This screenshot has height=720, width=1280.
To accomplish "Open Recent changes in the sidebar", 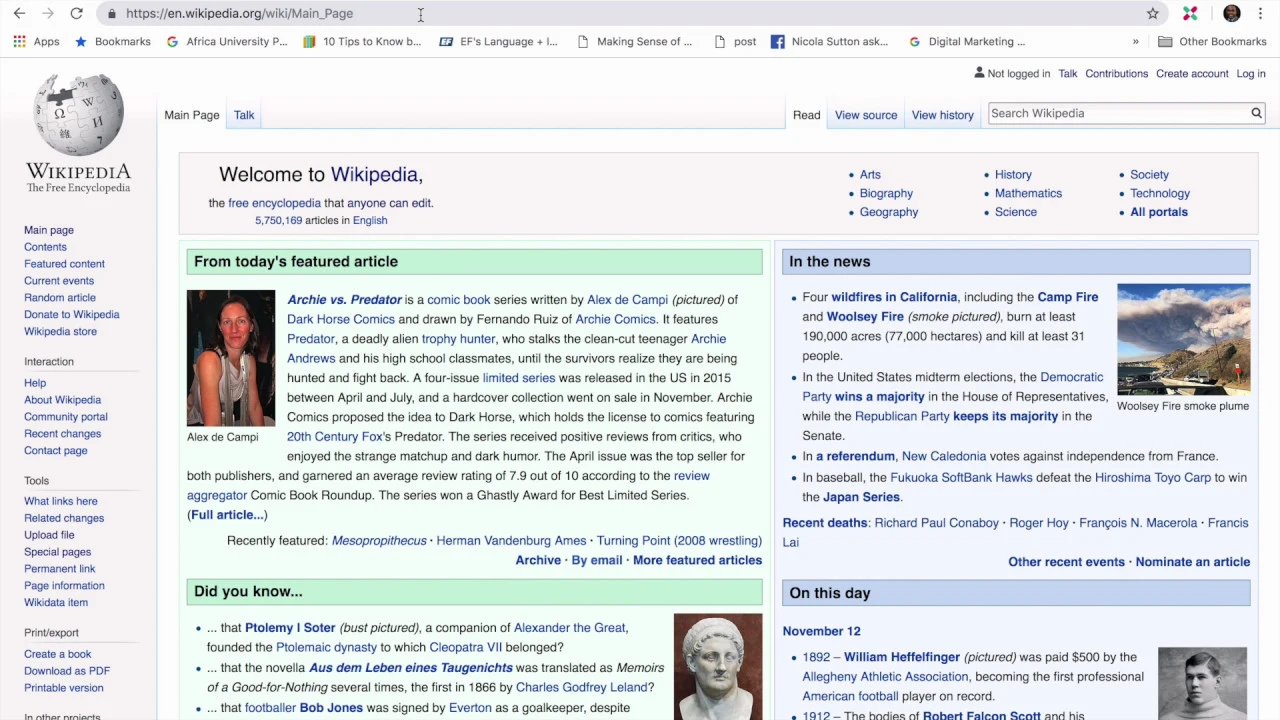I will coord(62,434).
